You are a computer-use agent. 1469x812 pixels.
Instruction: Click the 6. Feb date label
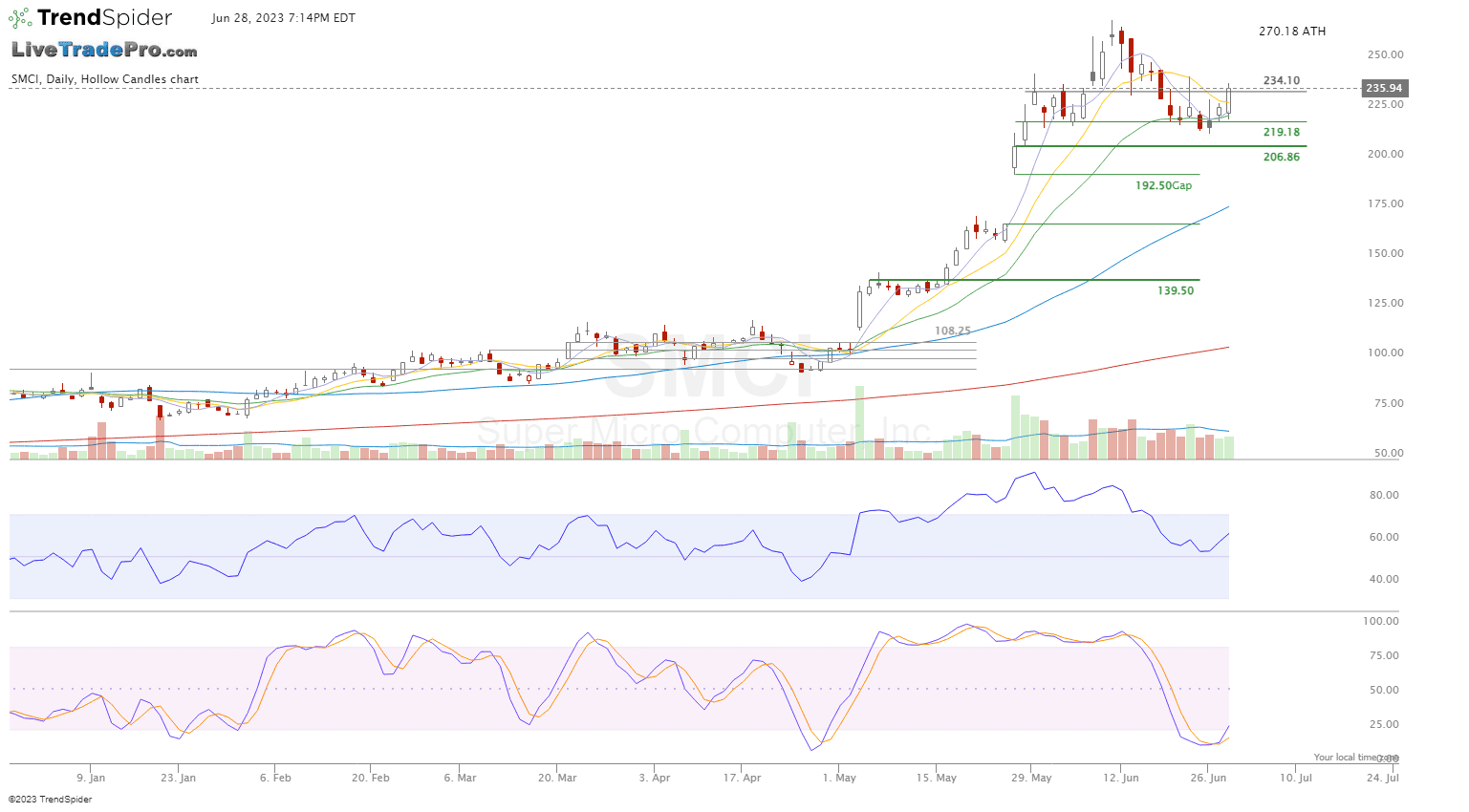[x=275, y=778]
